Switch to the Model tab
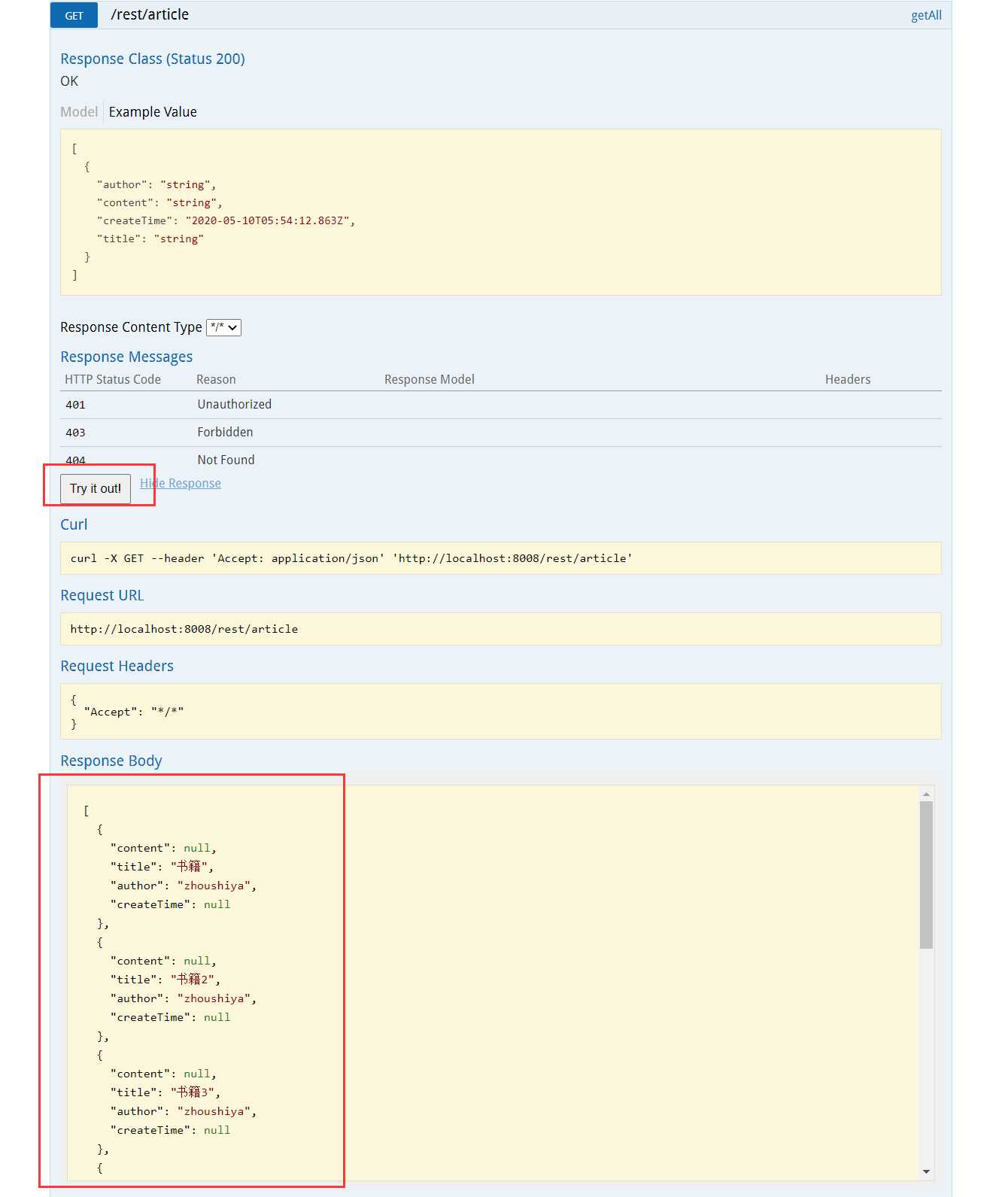Viewport: 1008px width, 1197px height. click(79, 112)
